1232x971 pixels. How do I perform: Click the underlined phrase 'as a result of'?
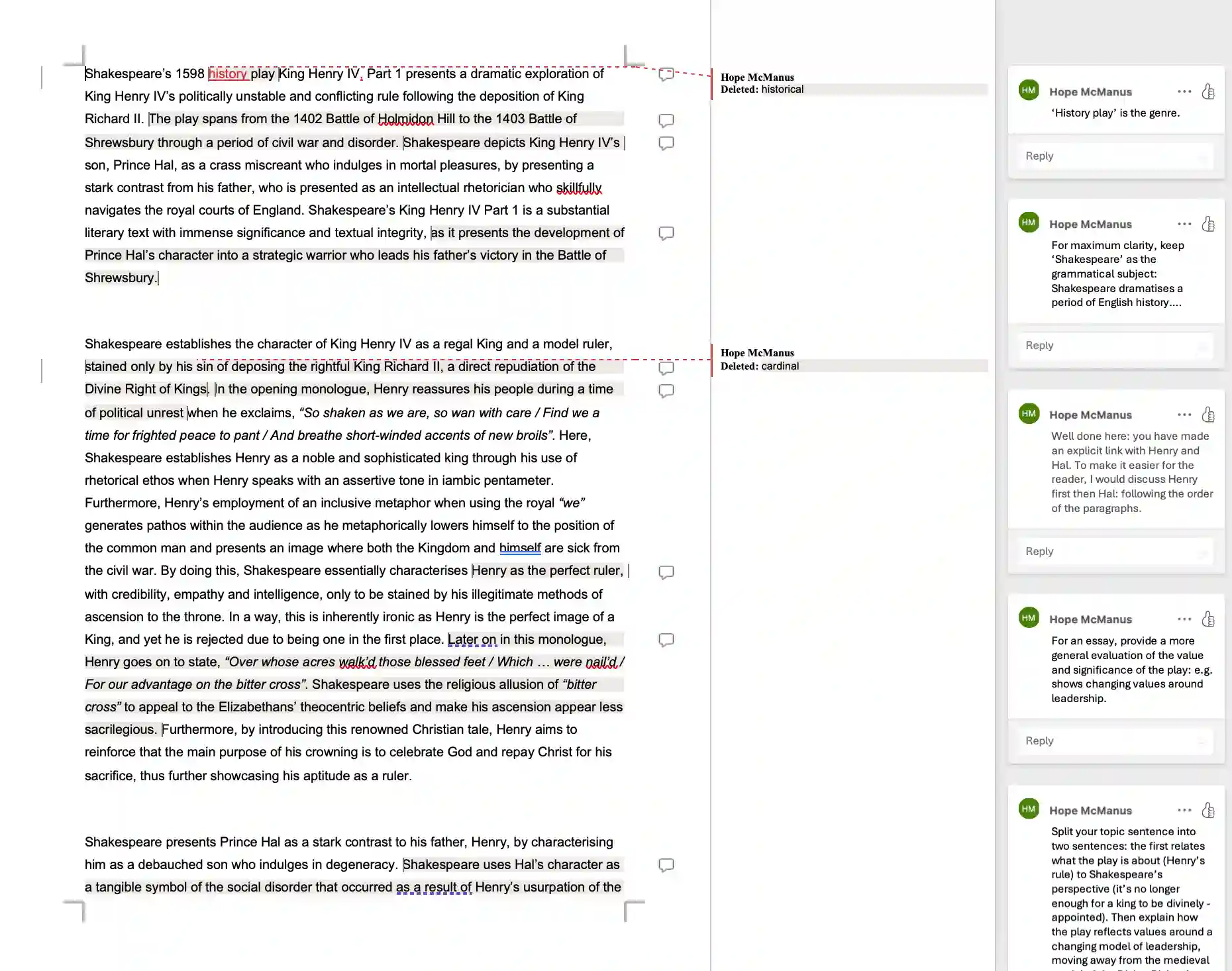pos(434,888)
